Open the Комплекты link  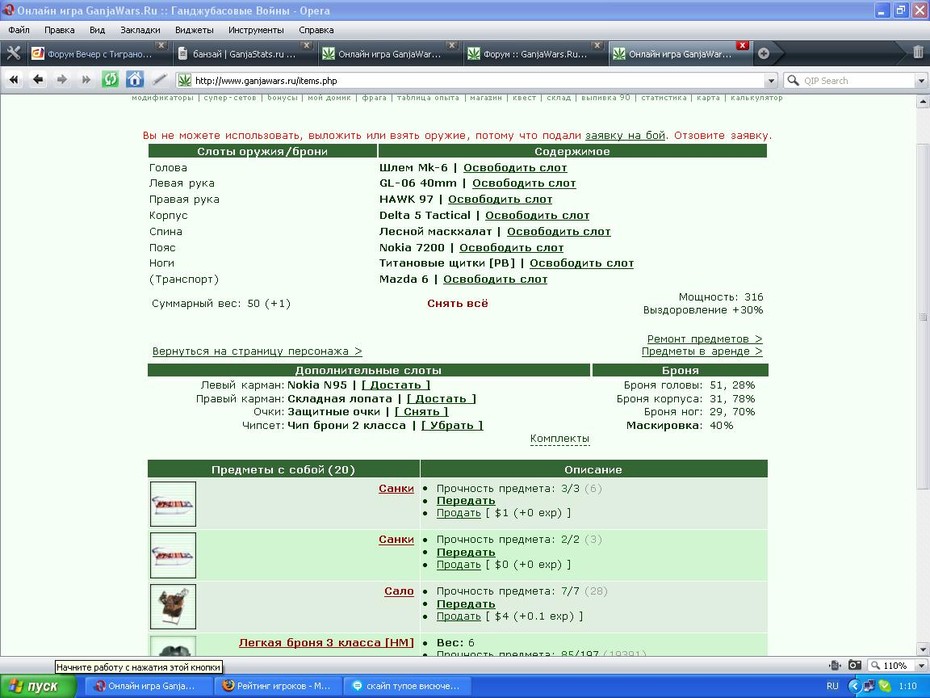coord(559,438)
